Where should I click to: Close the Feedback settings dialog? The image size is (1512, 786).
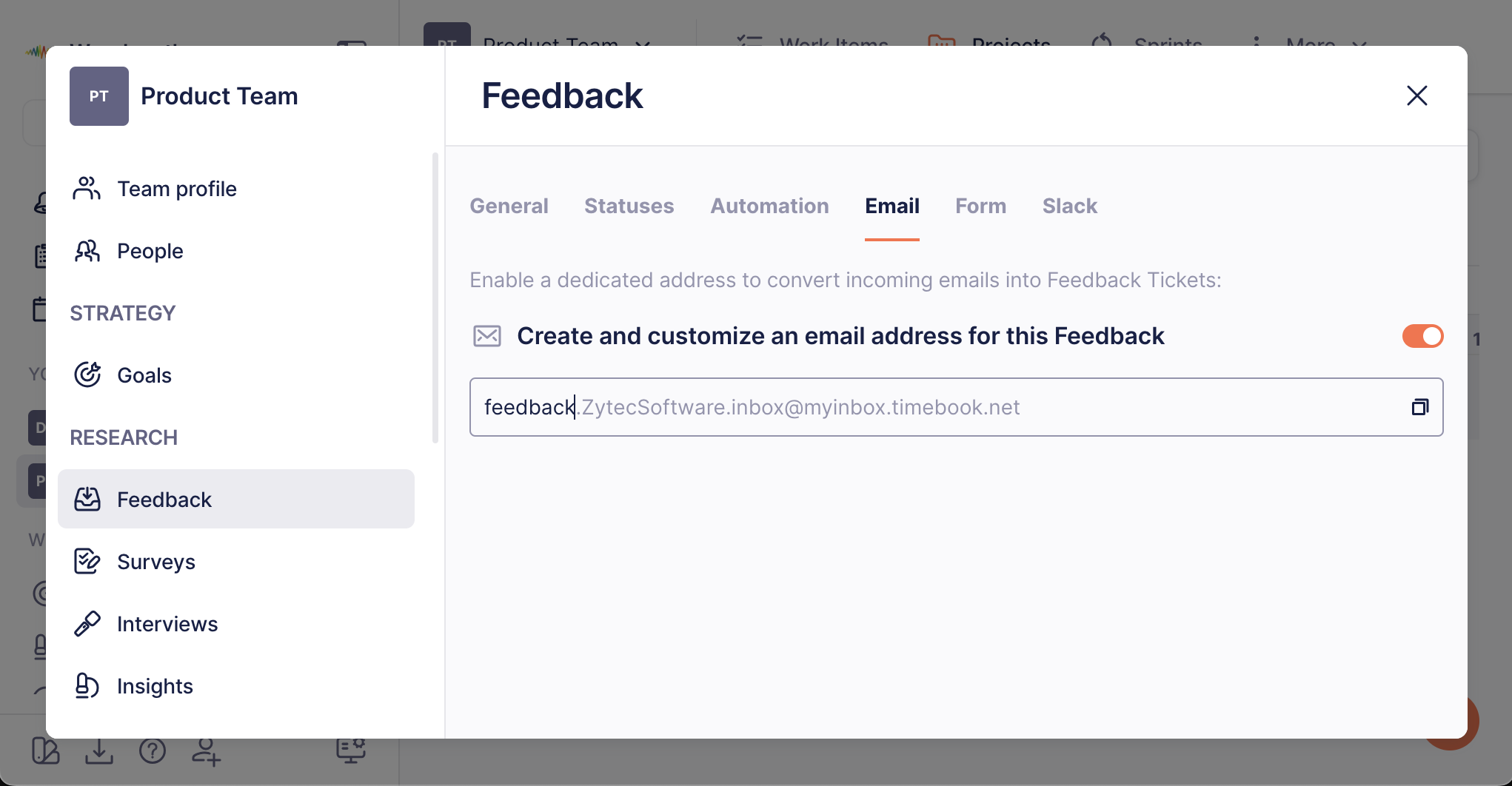tap(1416, 95)
